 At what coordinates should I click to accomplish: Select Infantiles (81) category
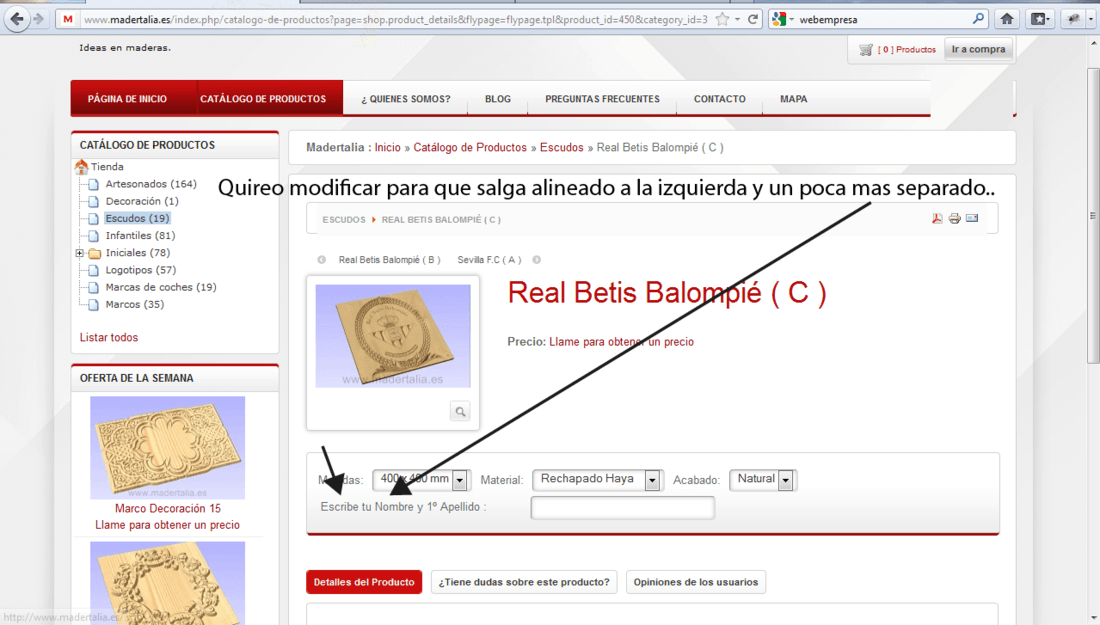click(140, 236)
